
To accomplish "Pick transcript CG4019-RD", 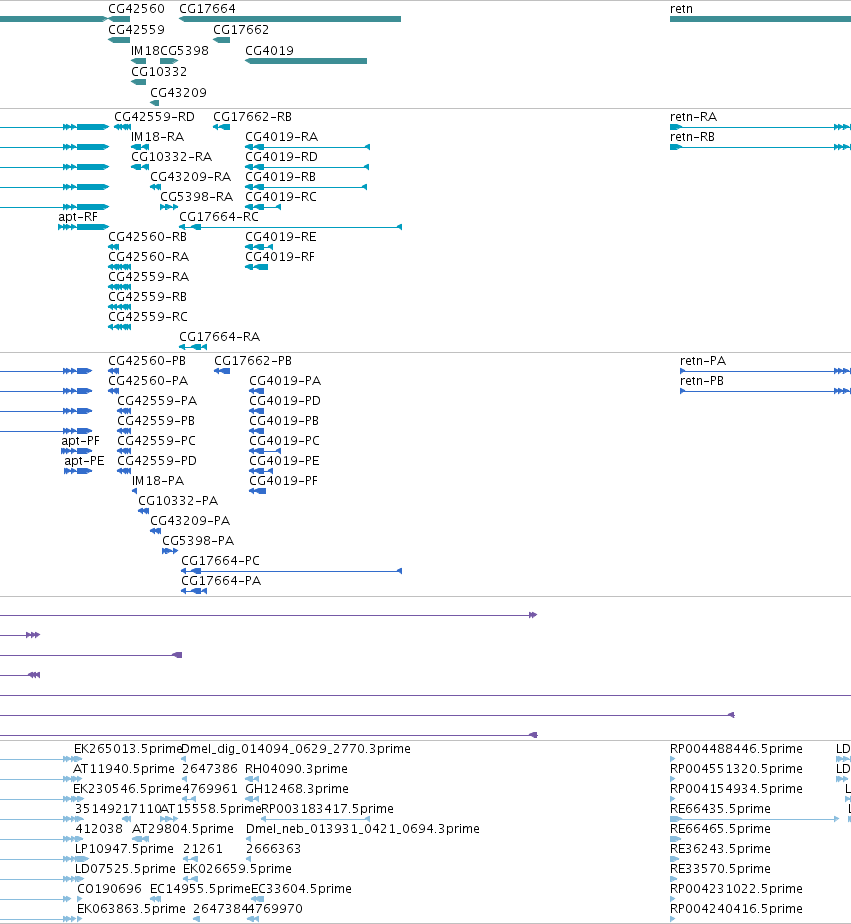I will click(281, 157).
